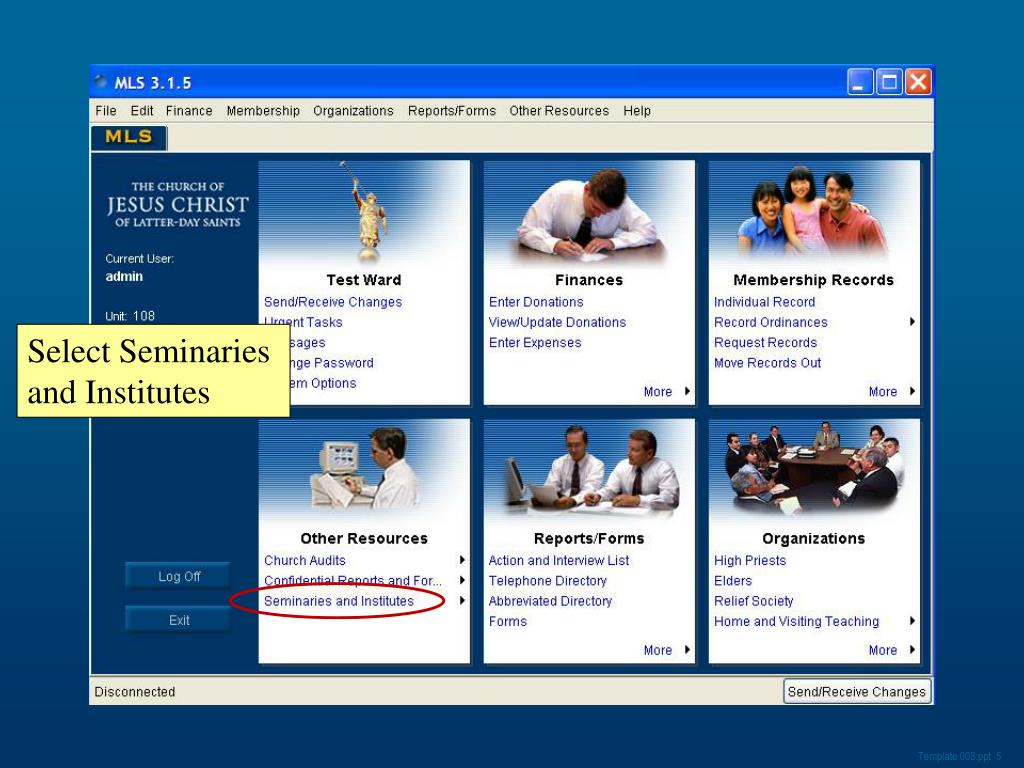Click the Other Resources panel heading
Viewport: 1024px width, 768px height.
(364, 539)
